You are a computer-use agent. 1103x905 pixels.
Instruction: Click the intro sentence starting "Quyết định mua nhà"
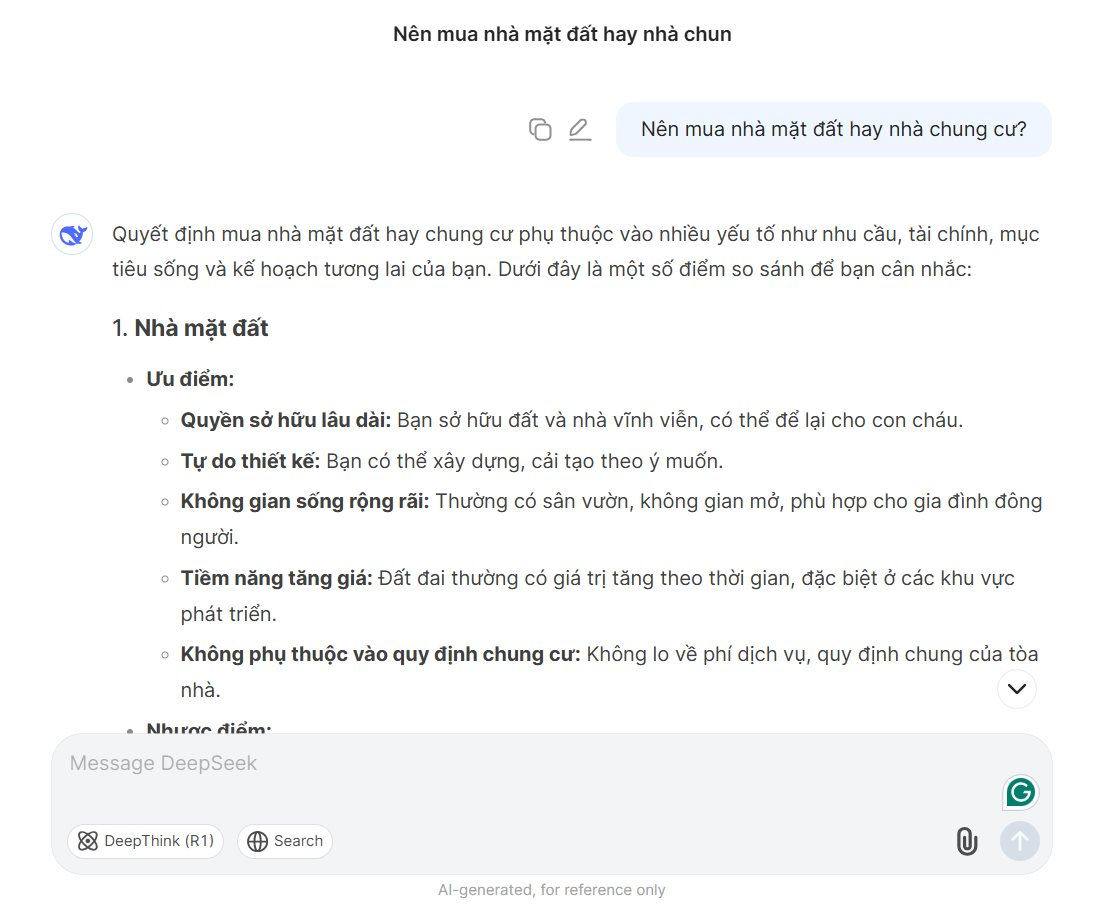pyautogui.click(x=575, y=252)
